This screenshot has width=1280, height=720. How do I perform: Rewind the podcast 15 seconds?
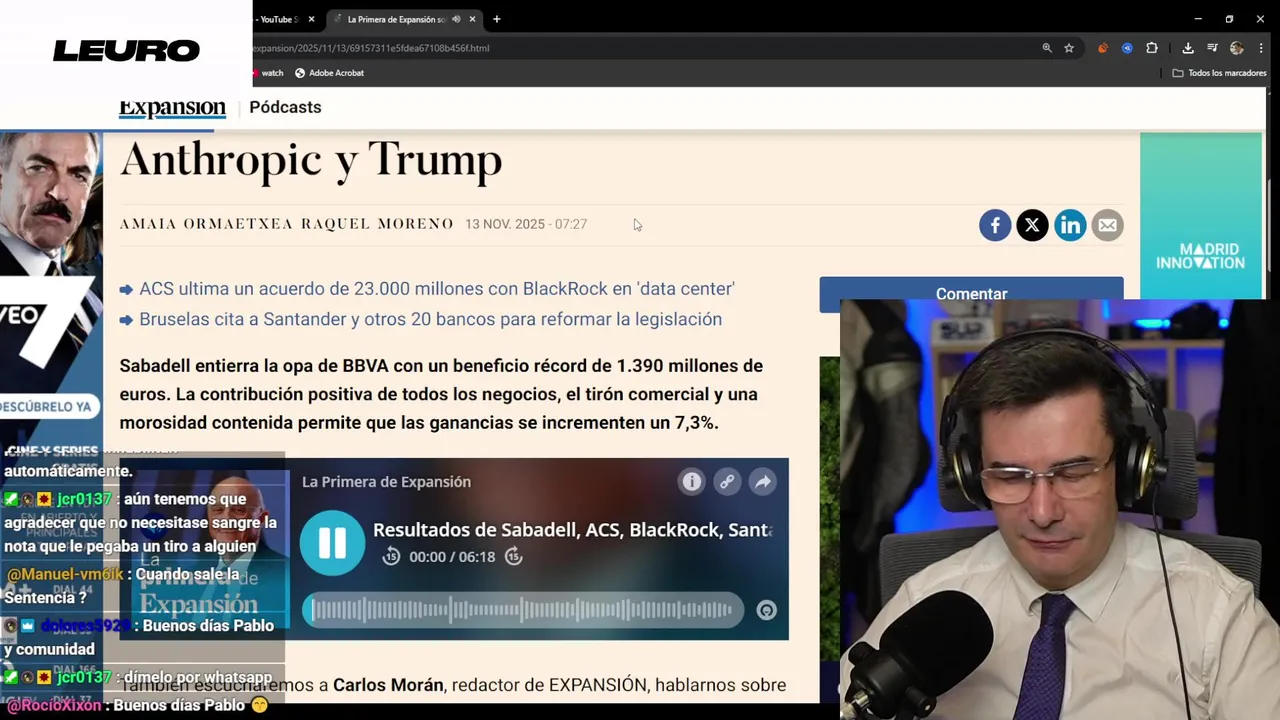391,557
